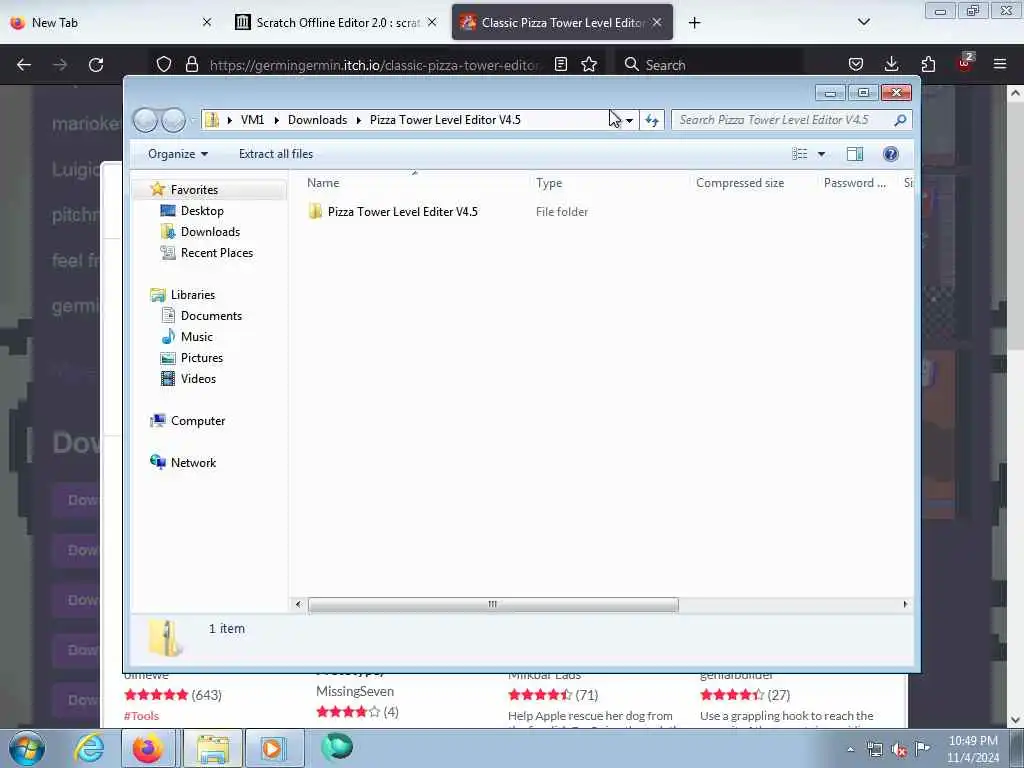Open Downloads in the navigation pane
The width and height of the screenshot is (1024, 768).
(x=210, y=232)
